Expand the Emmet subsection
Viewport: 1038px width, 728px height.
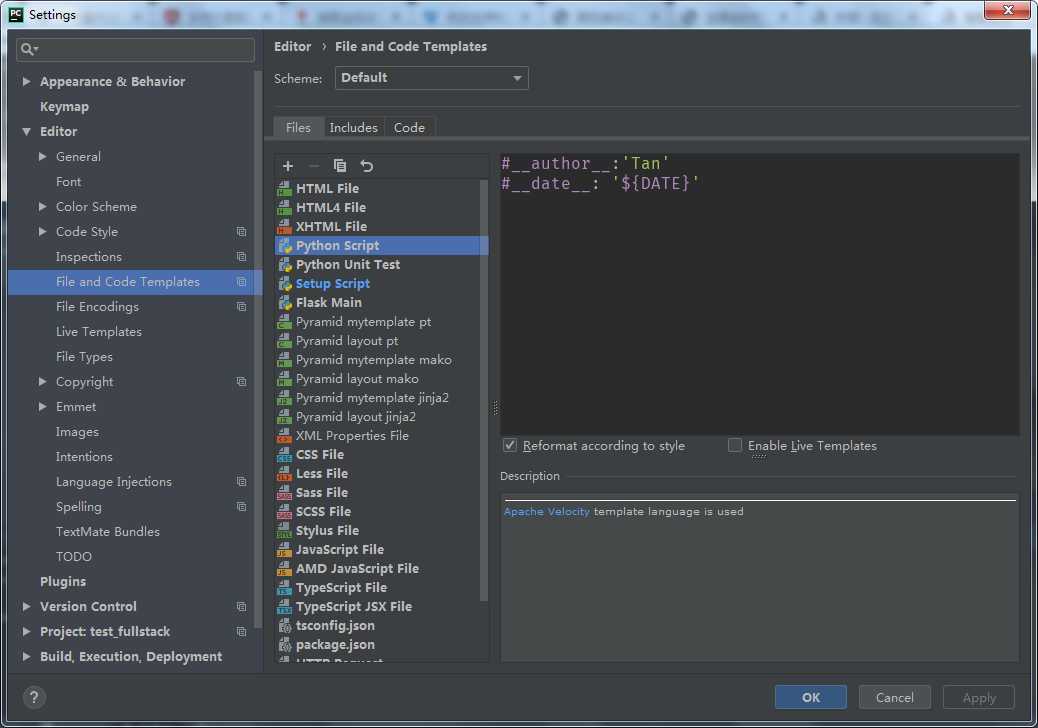pyautogui.click(x=42, y=406)
